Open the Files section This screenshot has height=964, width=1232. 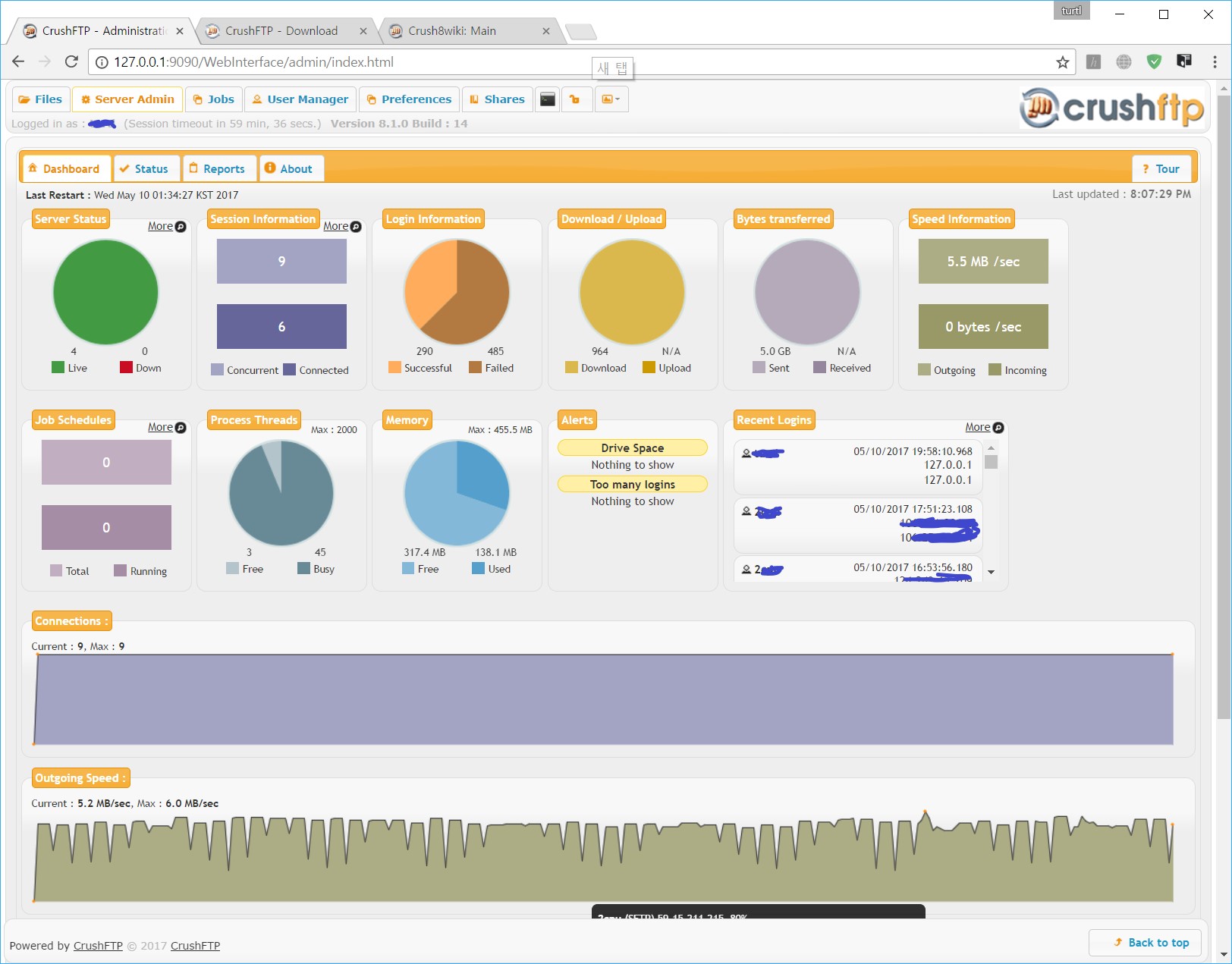(x=41, y=99)
